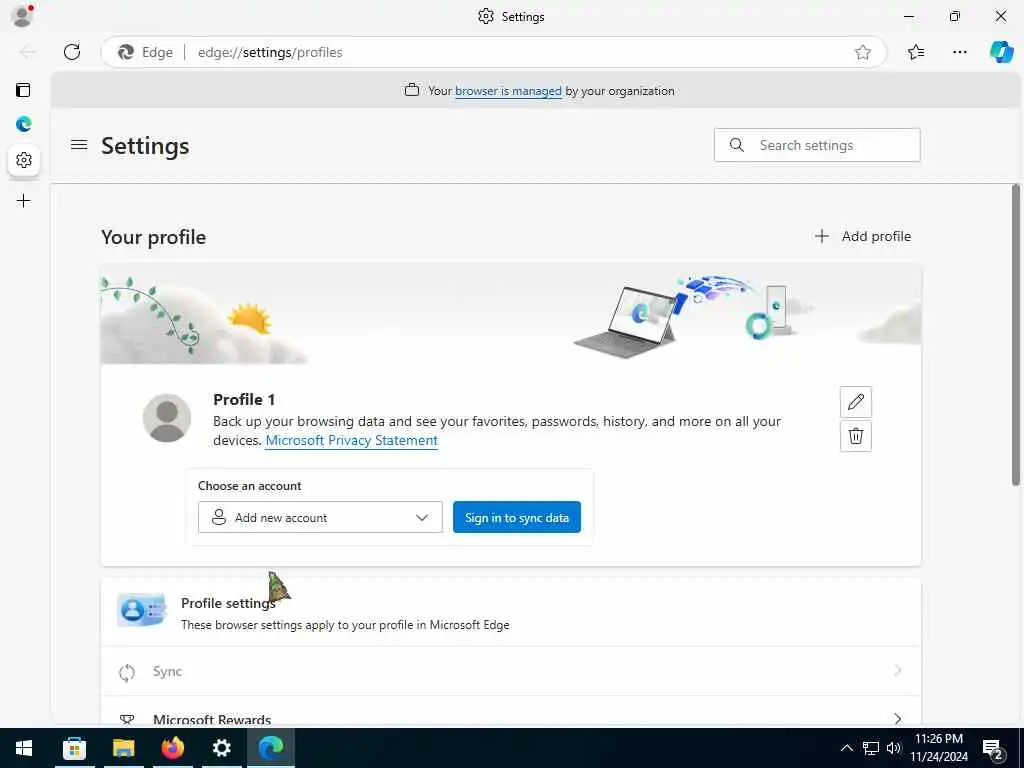Open the browser is managed link

point(508,91)
